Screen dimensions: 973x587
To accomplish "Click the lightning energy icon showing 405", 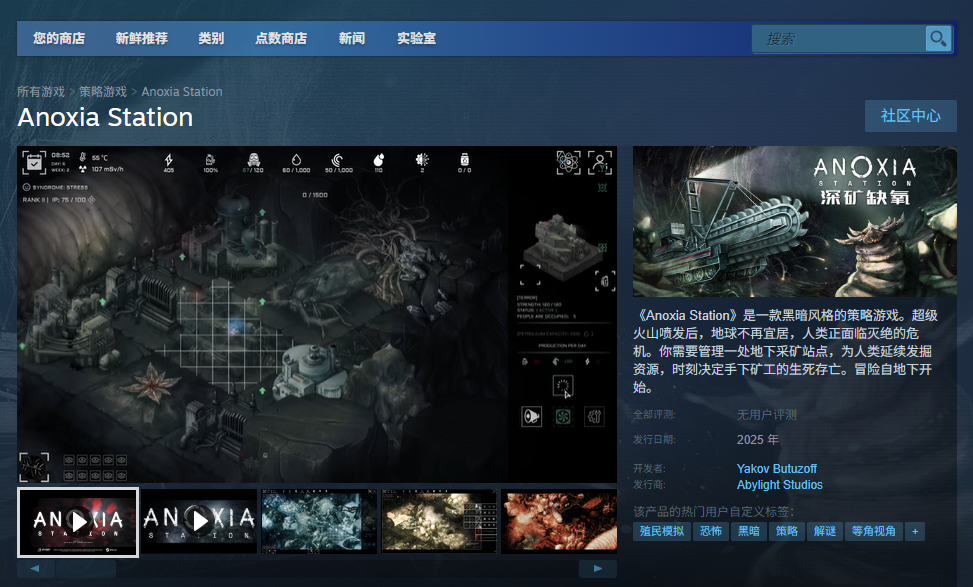I will [x=168, y=160].
